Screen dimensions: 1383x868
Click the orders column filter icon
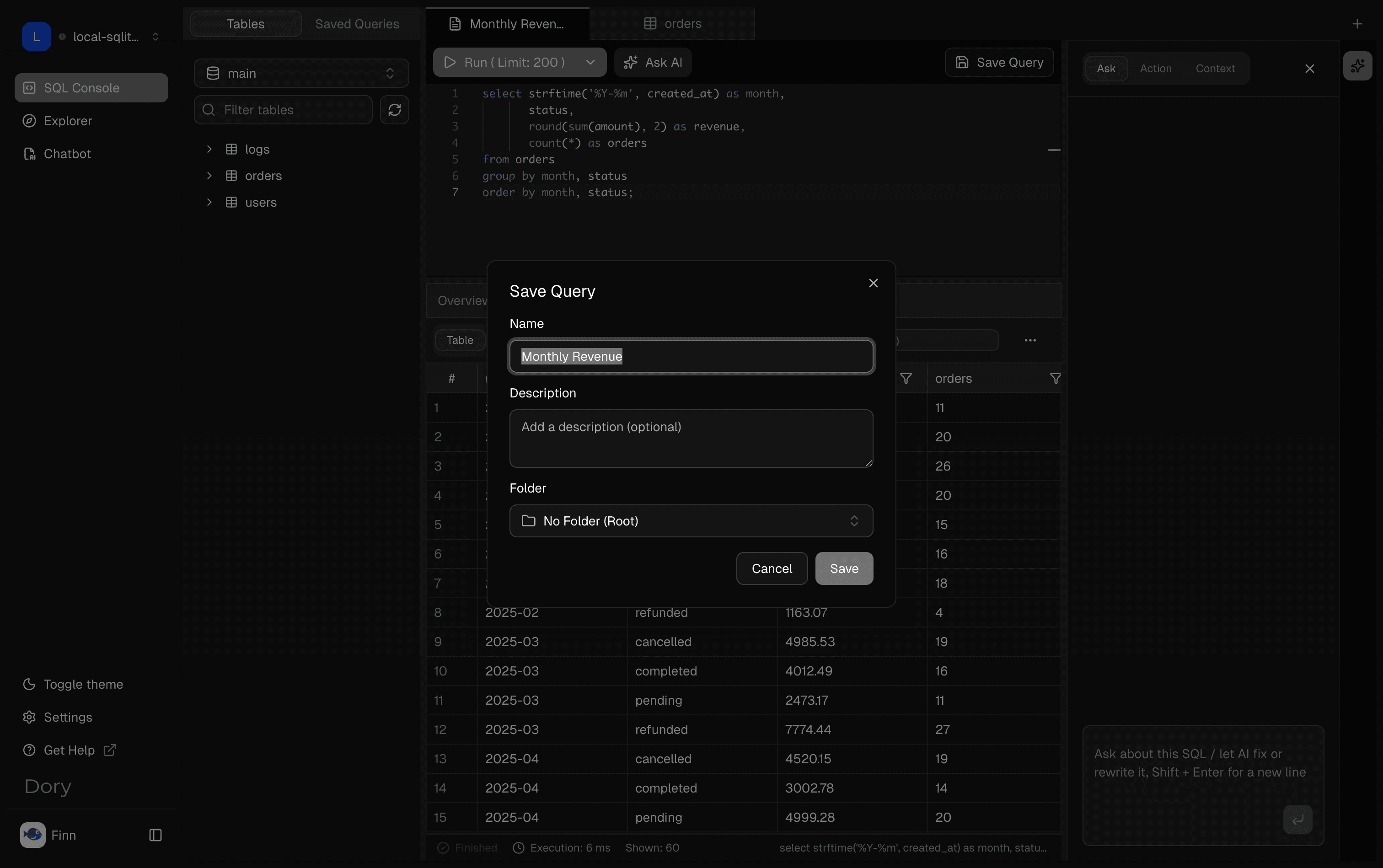tap(1055, 378)
